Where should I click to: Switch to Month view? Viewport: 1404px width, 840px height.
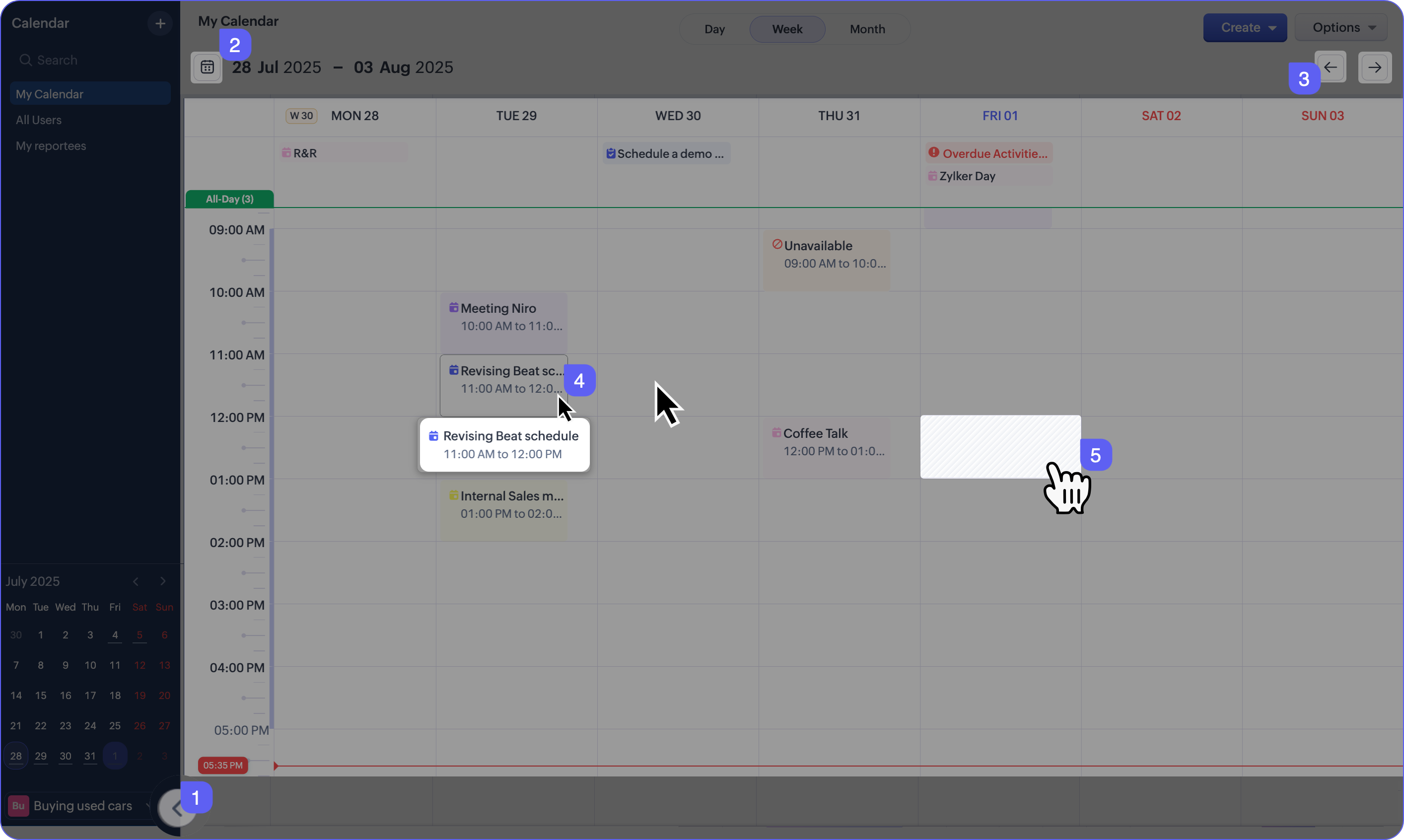867,29
